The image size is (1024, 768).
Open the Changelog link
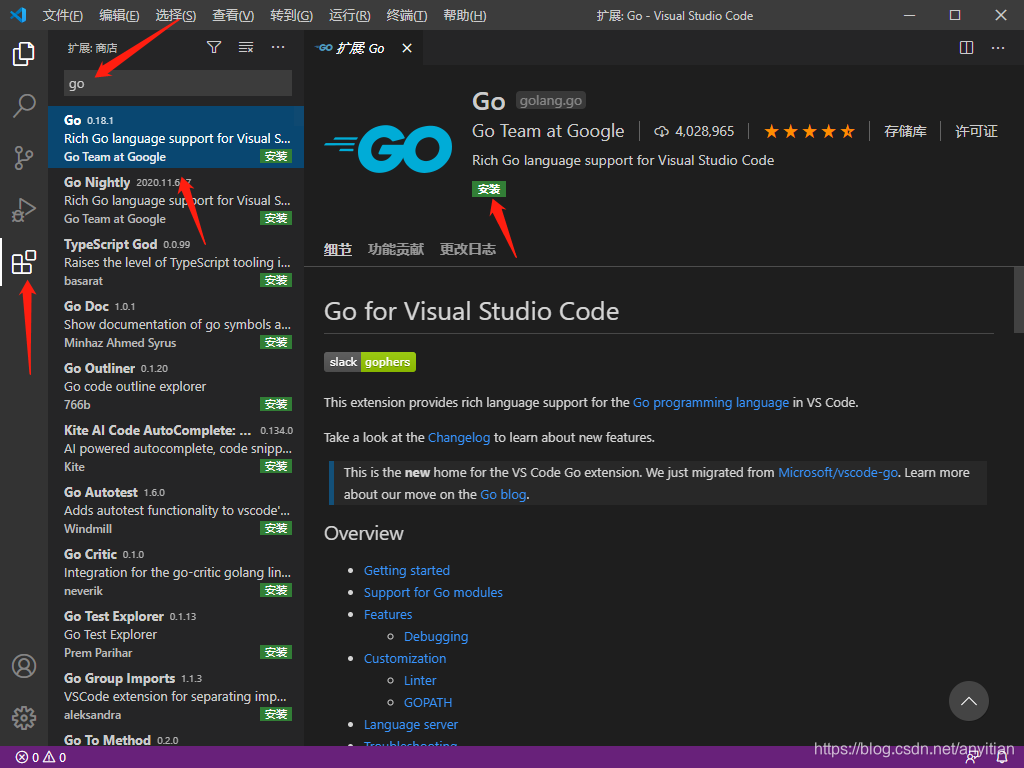pos(459,438)
